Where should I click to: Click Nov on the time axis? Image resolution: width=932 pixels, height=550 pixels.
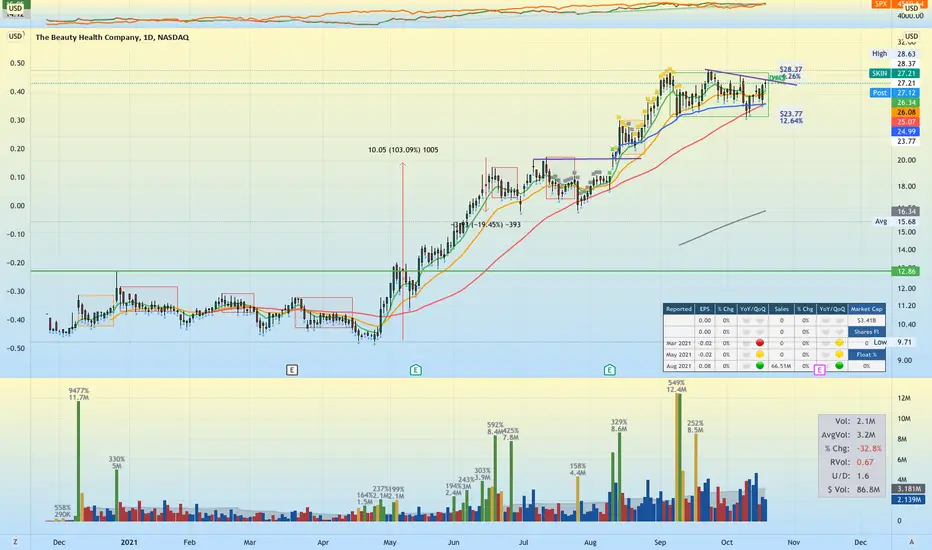pos(794,542)
